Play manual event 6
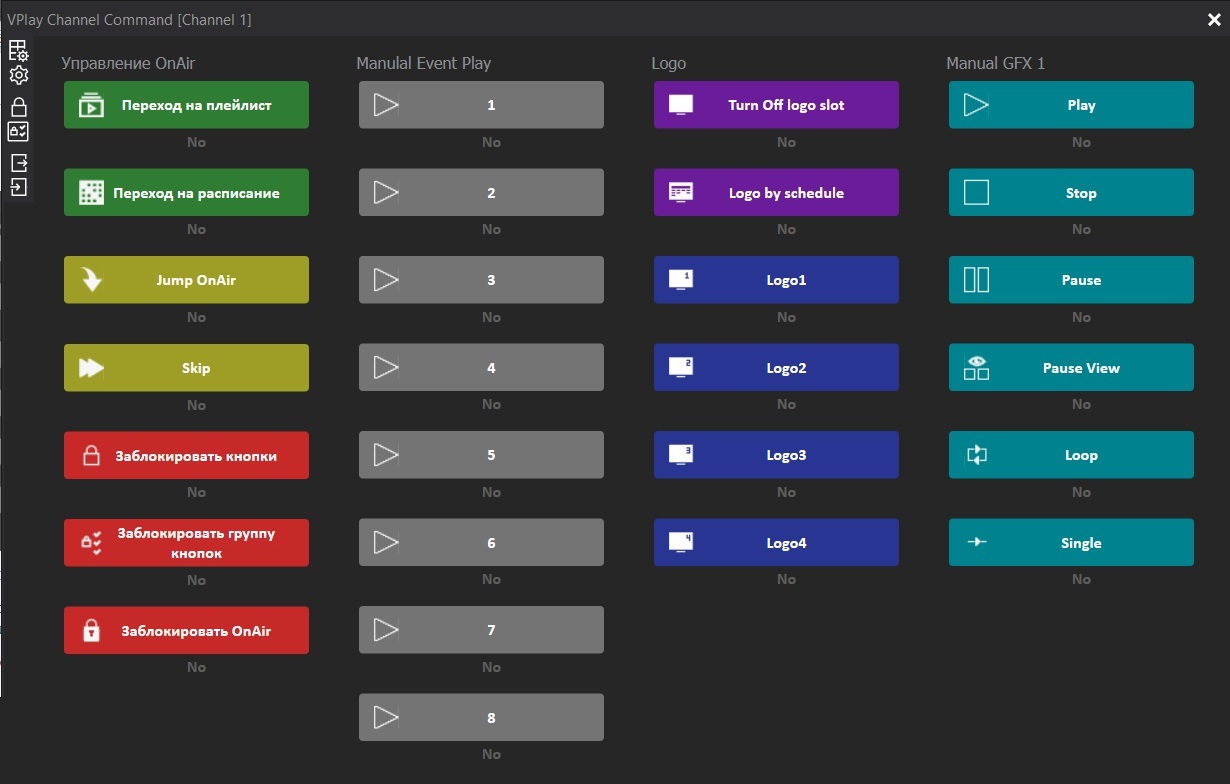Screen dimensions: 1230x784 coord(481,543)
